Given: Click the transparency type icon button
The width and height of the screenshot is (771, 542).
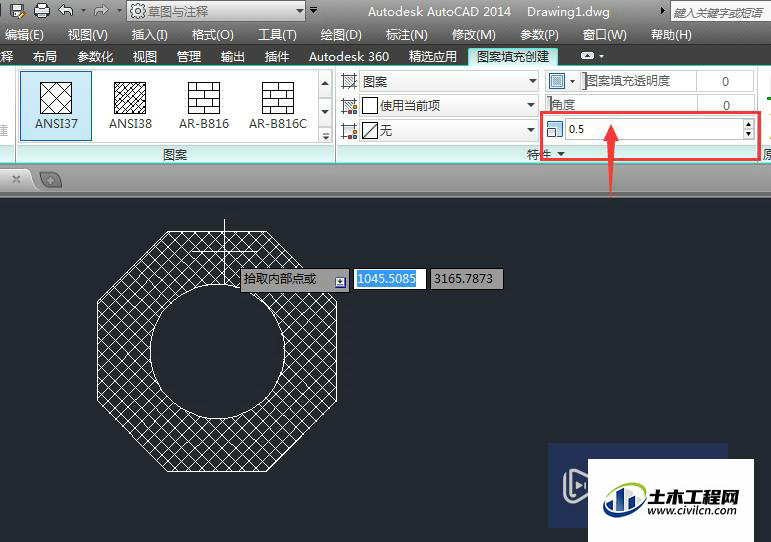Looking at the screenshot, I should pyautogui.click(x=557, y=81).
